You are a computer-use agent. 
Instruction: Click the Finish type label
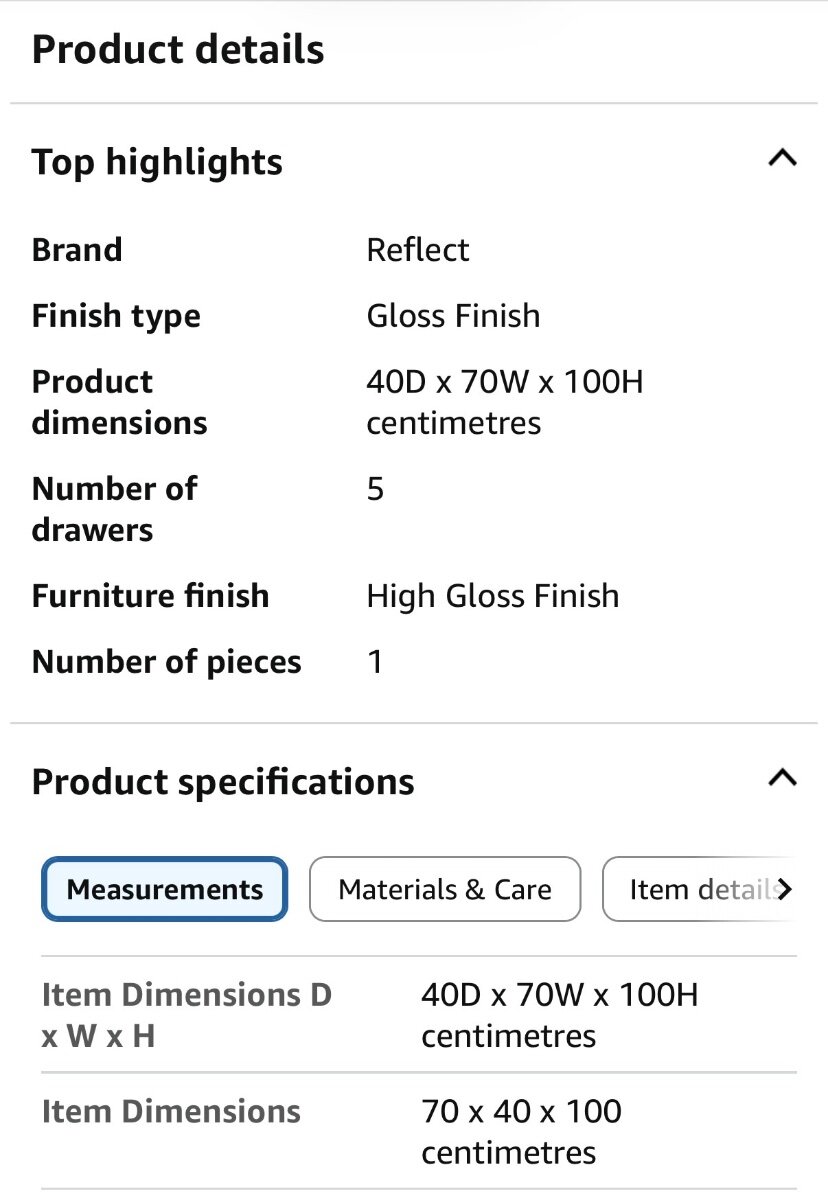116,316
